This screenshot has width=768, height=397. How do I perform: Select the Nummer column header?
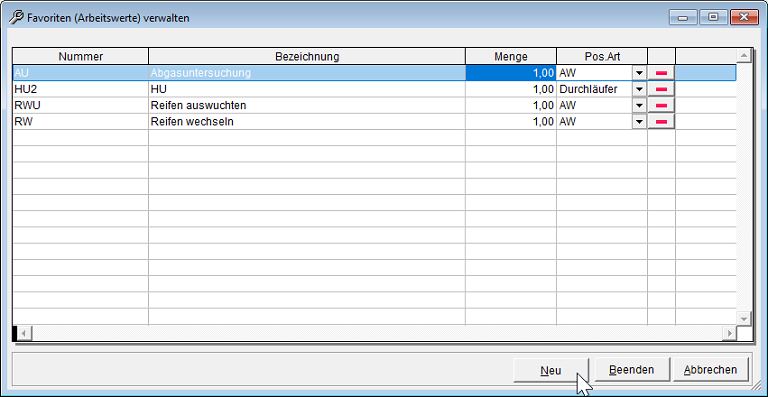pyautogui.click(x=81, y=56)
